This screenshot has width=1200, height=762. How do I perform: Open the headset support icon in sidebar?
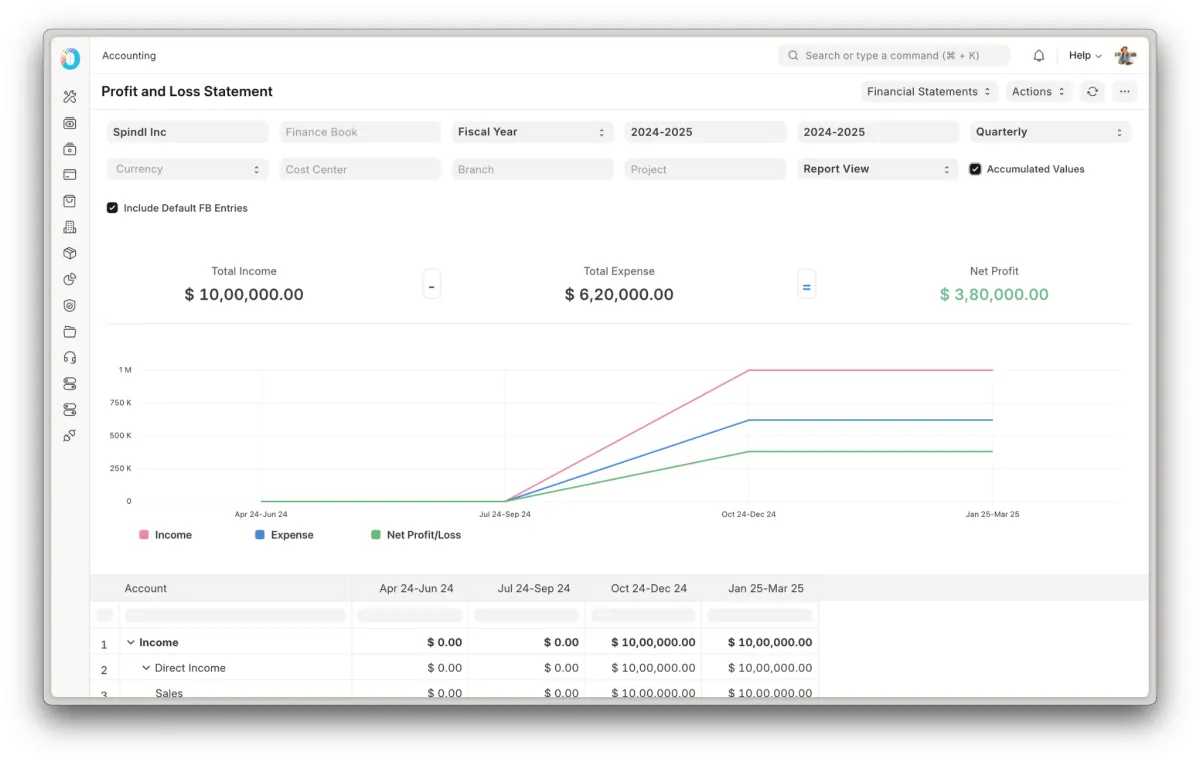70,357
